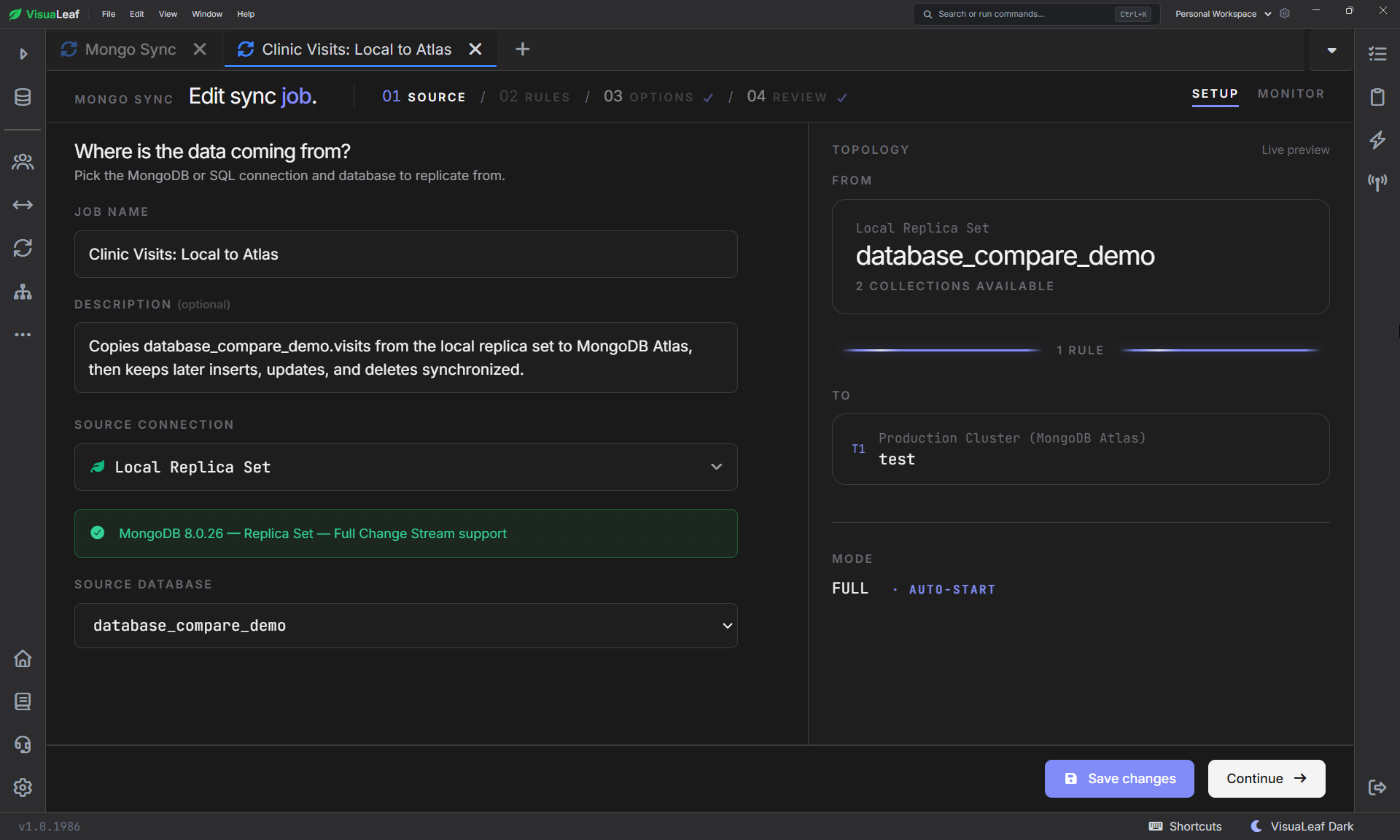Click the Continue button
Viewport: 1400px width, 840px height.
tap(1267, 779)
